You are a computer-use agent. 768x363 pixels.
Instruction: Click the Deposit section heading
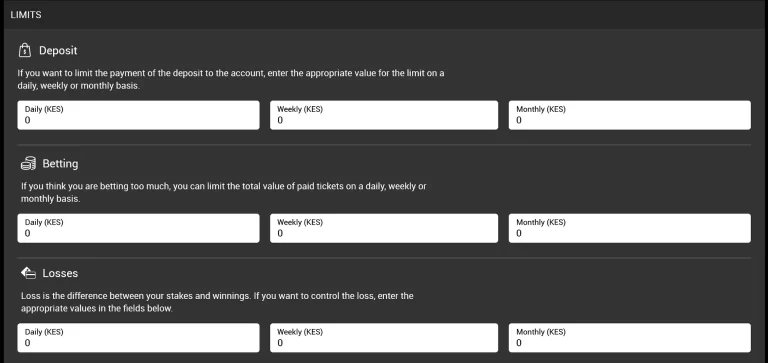[x=58, y=50]
